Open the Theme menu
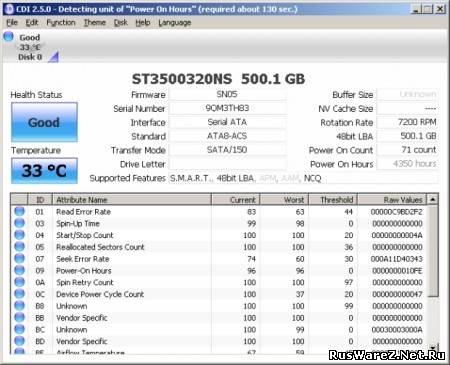Viewport: 450px width, 365px height. point(94,23)
